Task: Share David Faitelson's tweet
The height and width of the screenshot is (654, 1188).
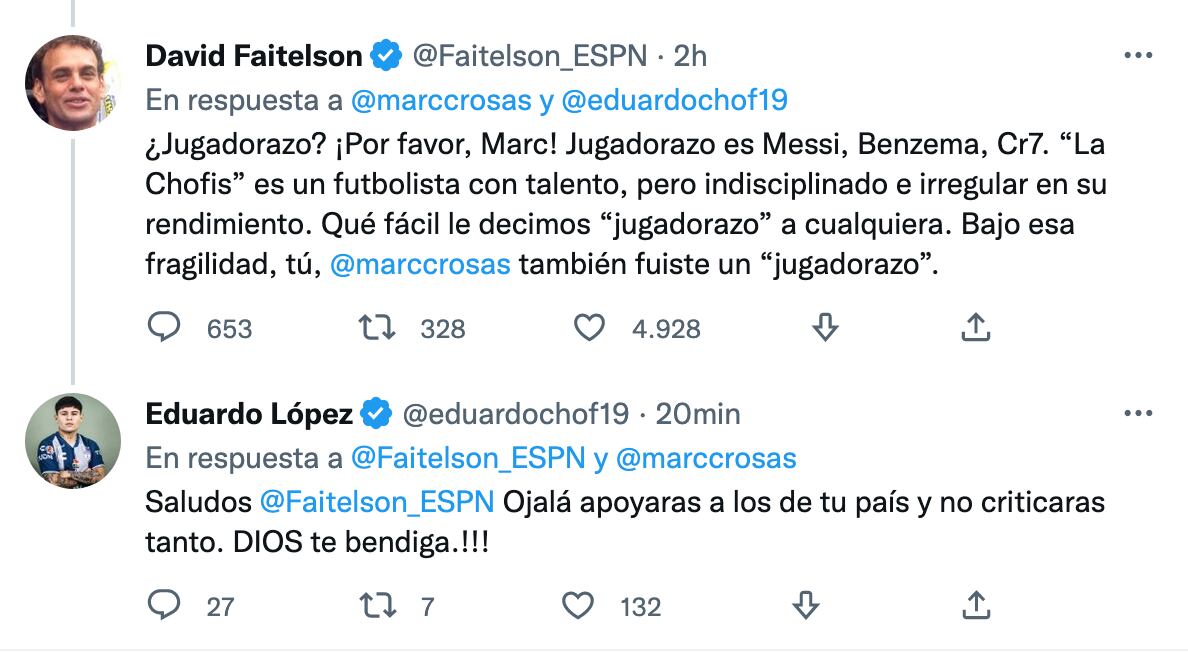Action: 975,328
